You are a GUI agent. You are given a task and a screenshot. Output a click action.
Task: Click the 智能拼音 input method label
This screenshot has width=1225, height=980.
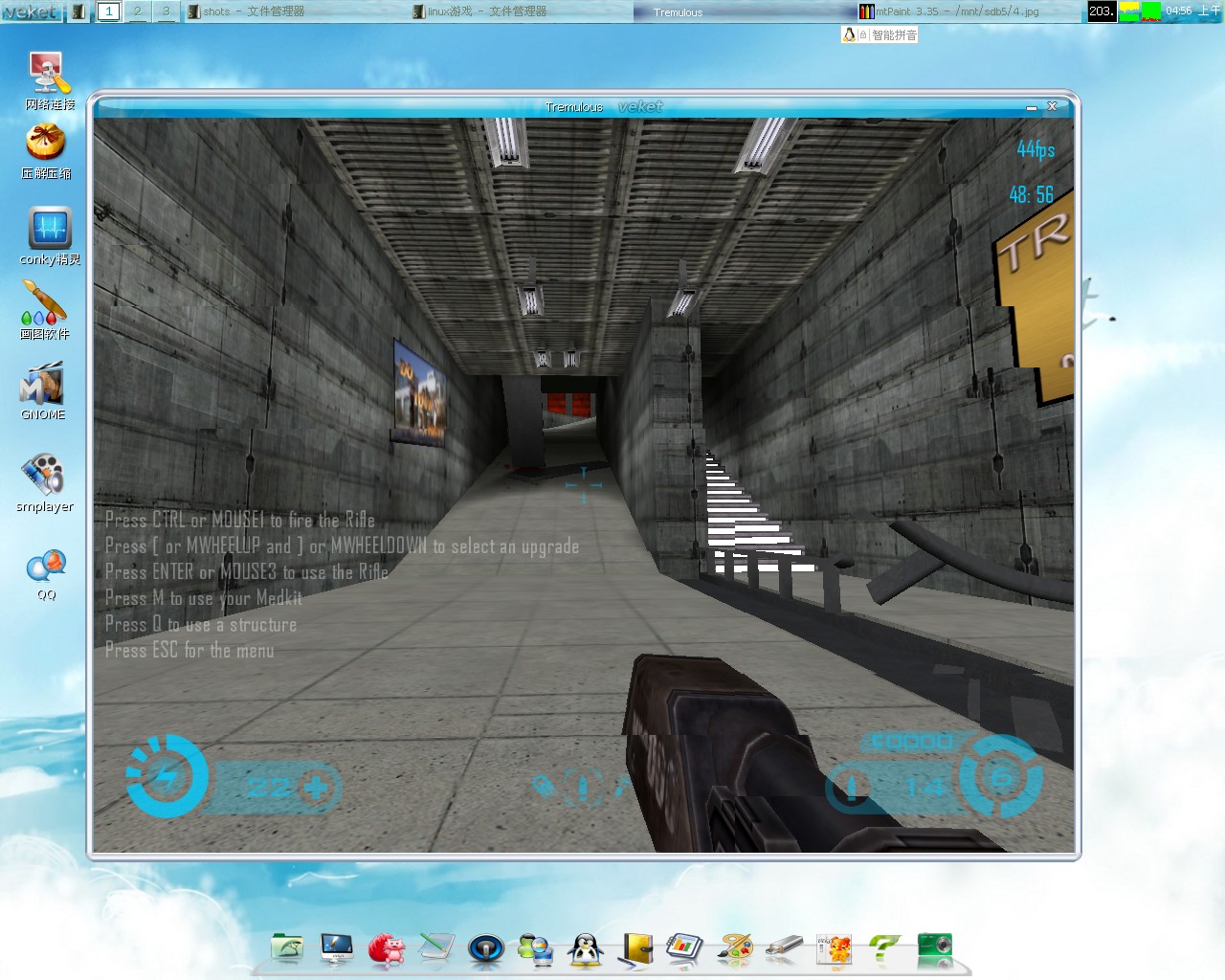pos(894,34)
